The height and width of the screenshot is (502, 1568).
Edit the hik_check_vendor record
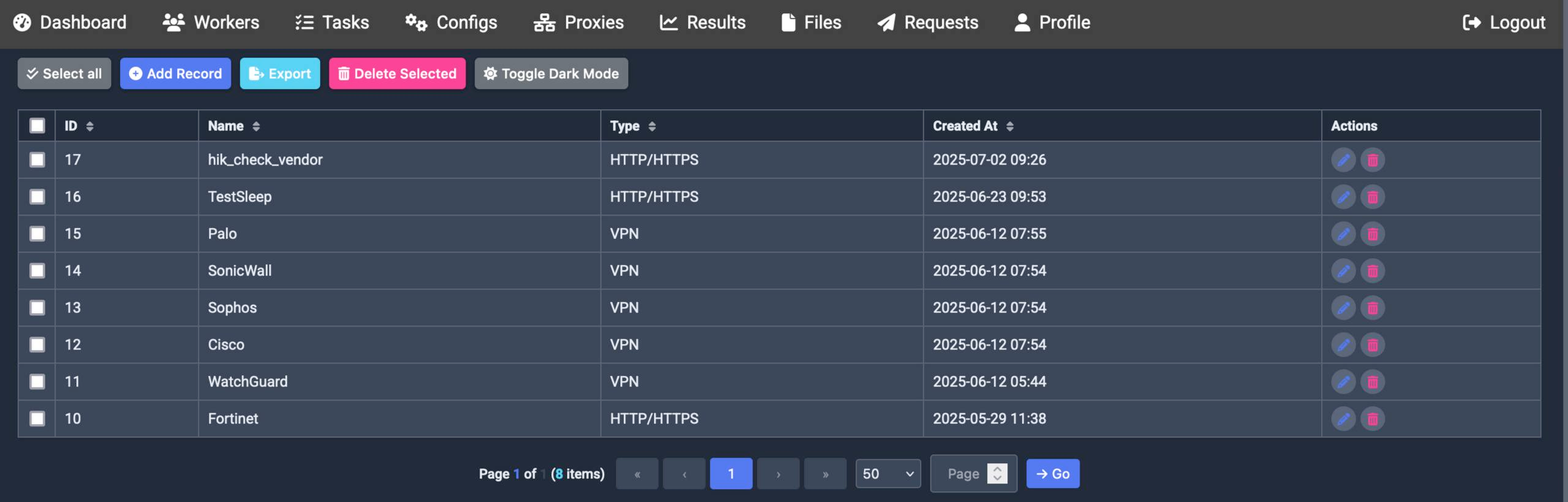point(1343,160)
